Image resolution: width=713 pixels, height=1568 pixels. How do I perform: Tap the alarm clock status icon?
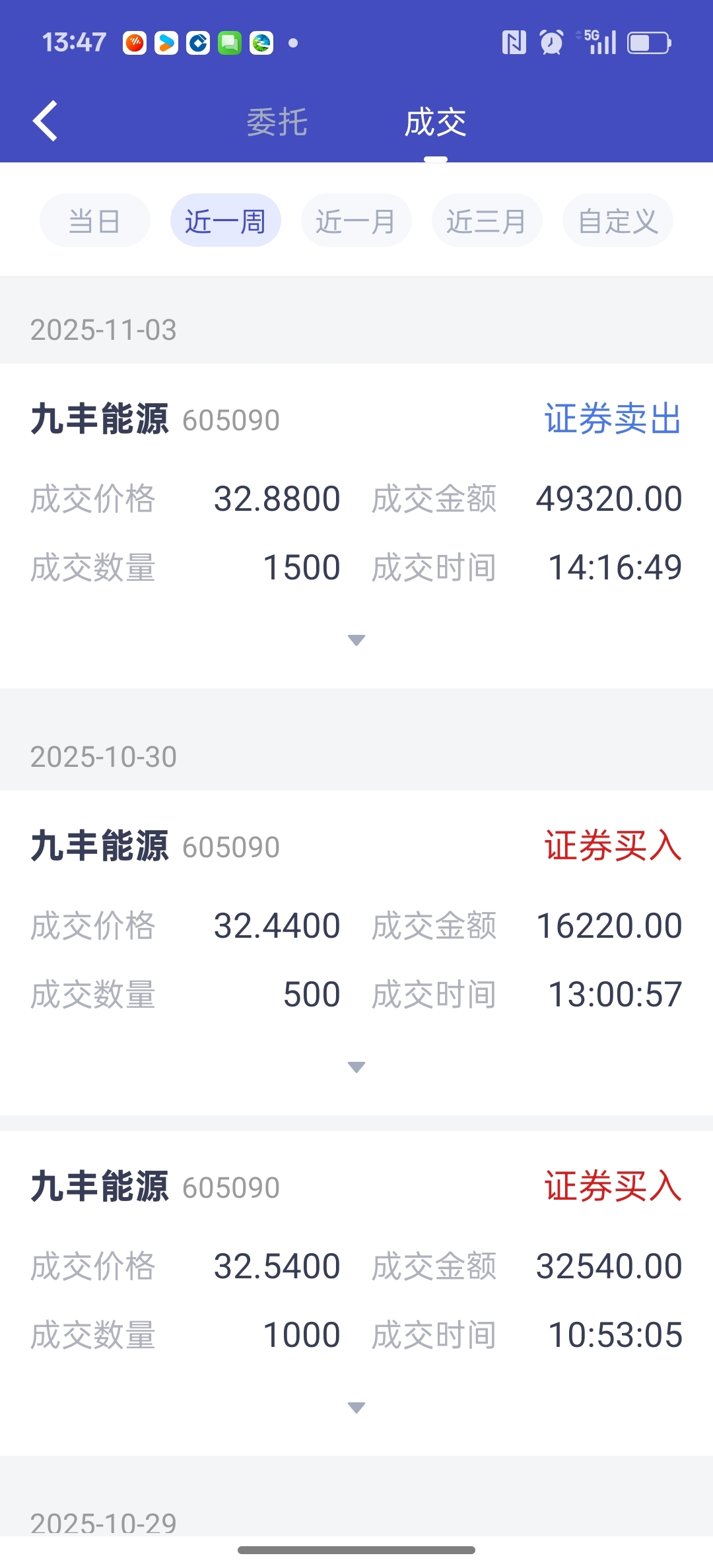pyautogui.click(x=552, y=43)
